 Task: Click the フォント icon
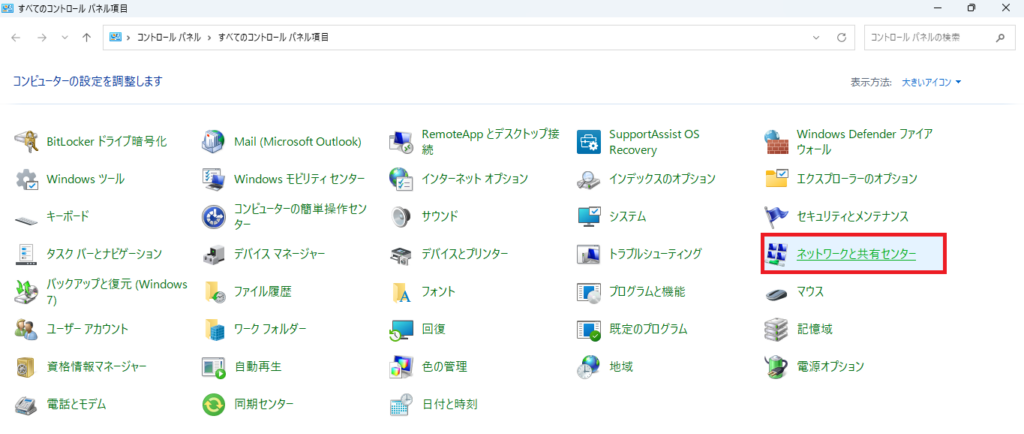401,292
